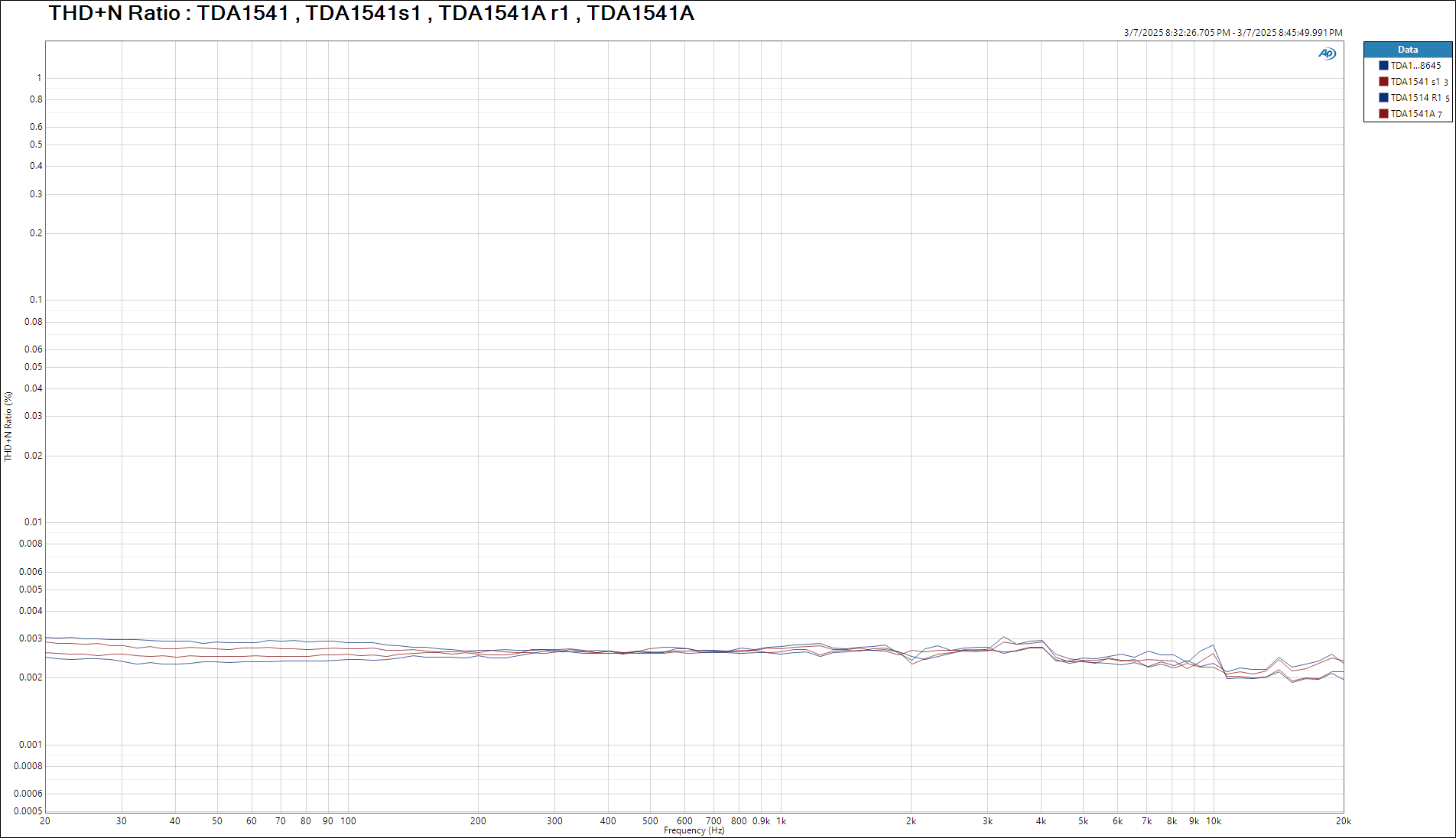Click the 20k tick on frequency axis
This screenshot has height=838, width=1456.
pos(1344,821)
